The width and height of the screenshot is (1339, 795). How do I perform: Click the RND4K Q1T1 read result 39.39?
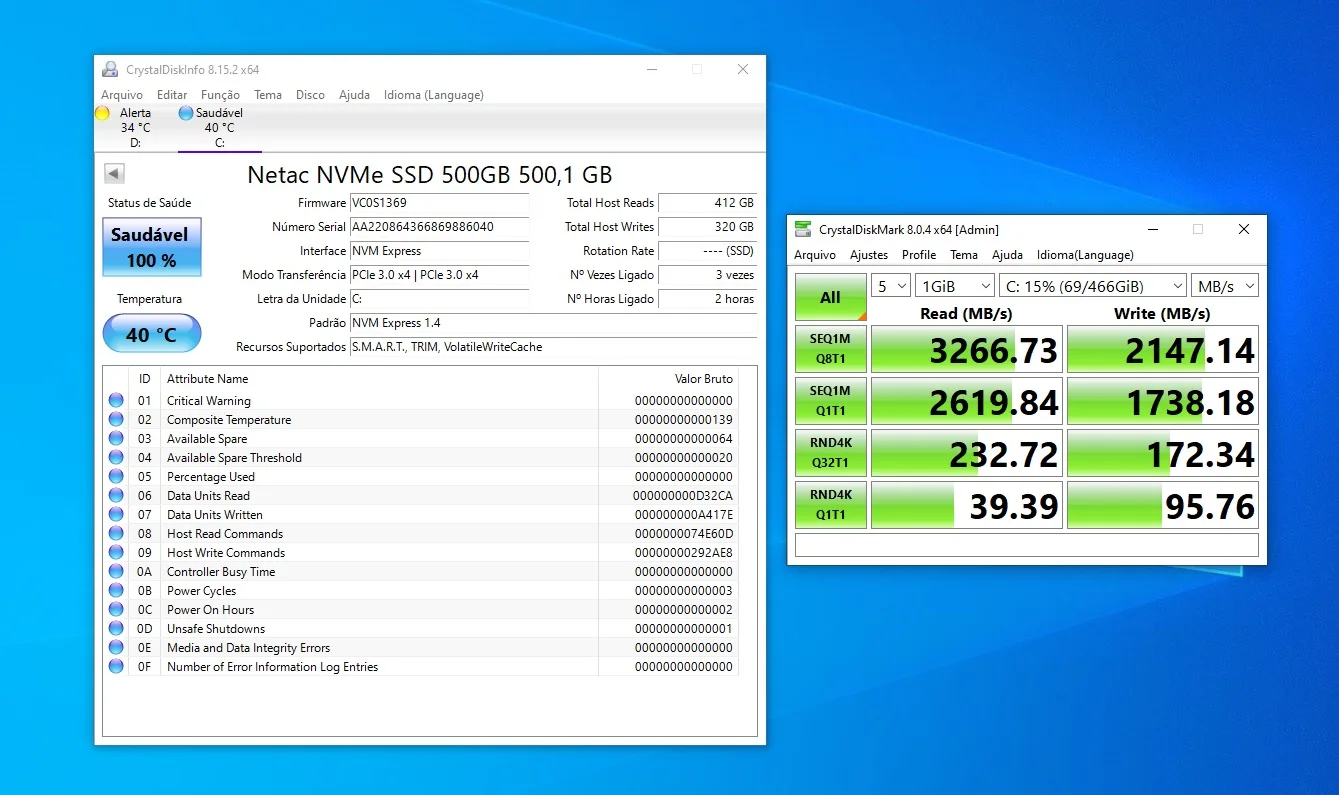point(967,505)
